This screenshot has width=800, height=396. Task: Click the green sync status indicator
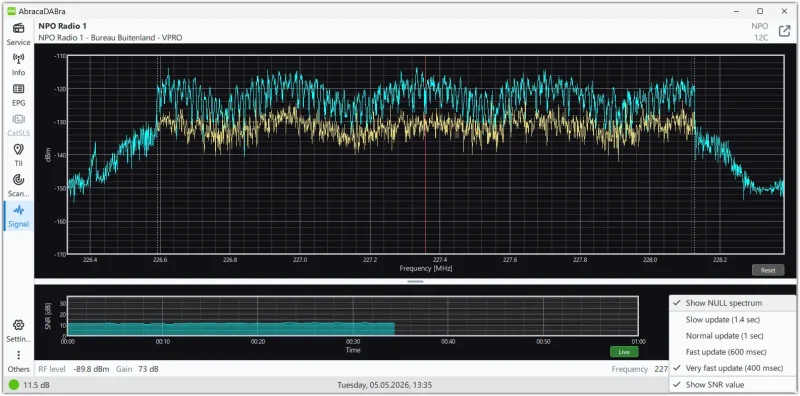13,385
